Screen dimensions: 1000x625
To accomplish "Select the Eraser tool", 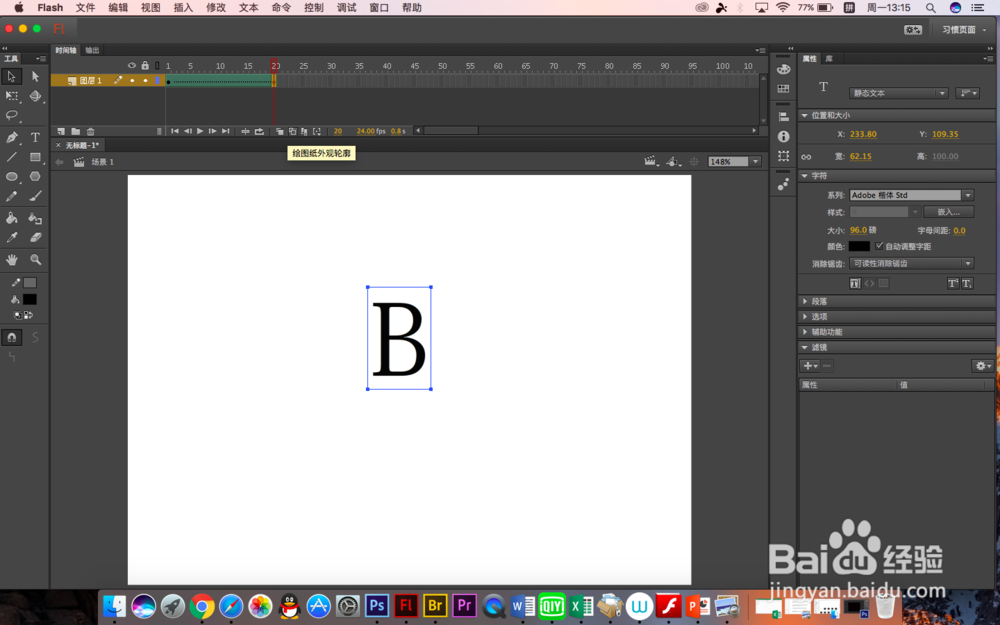I will (35, 237).
